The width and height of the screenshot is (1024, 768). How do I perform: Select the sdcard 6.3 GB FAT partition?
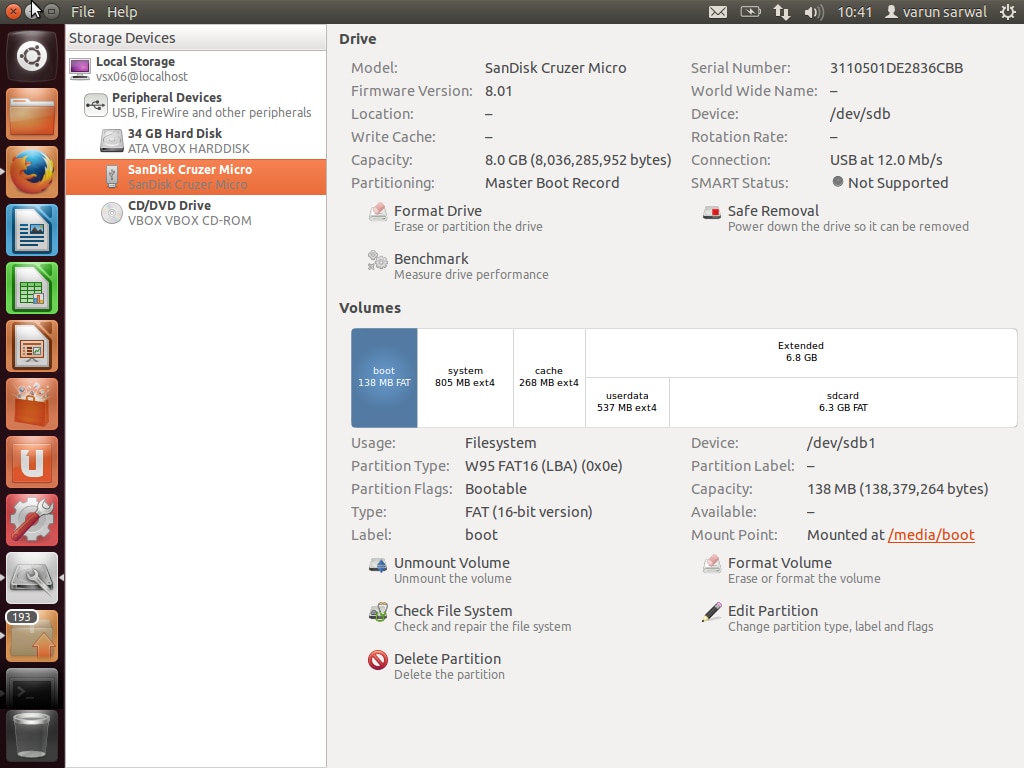(x=842, y=402)
